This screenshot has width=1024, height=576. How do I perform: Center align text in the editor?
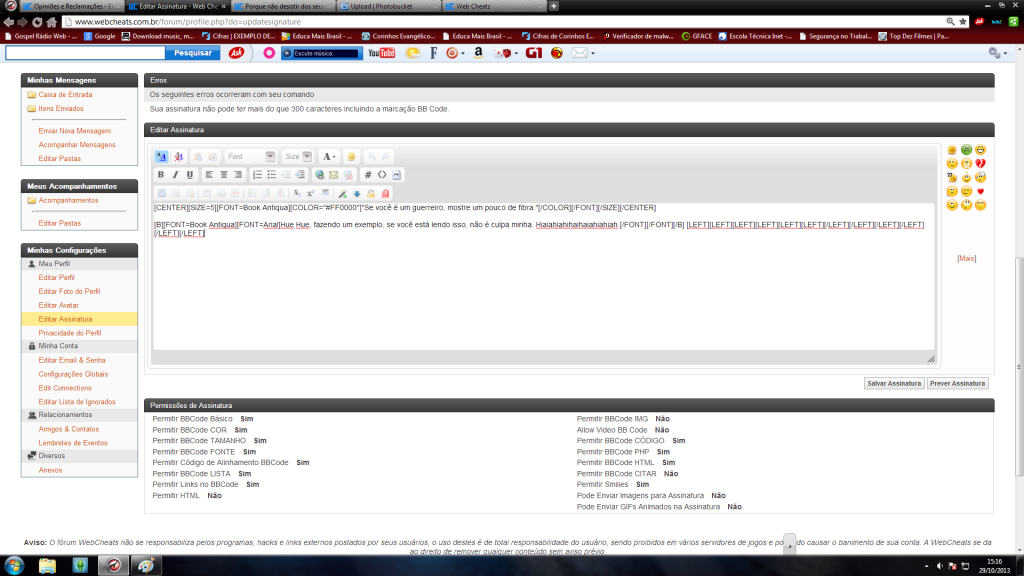223,175
